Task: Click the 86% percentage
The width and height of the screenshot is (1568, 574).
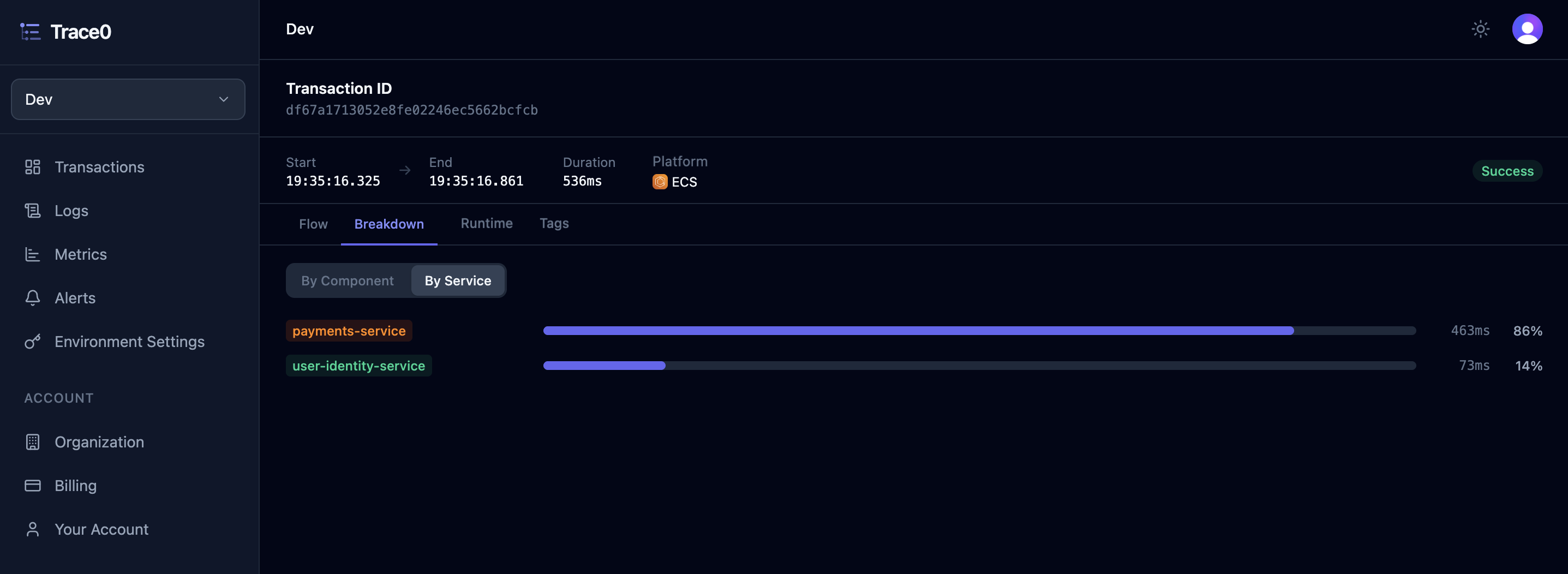Action: click(1528, 331)
